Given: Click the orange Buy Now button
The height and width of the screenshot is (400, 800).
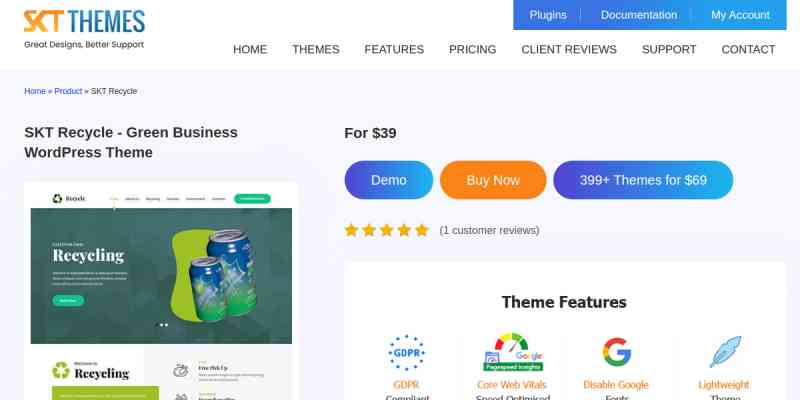Looking at the screenshot, I should tap(493, 180).
